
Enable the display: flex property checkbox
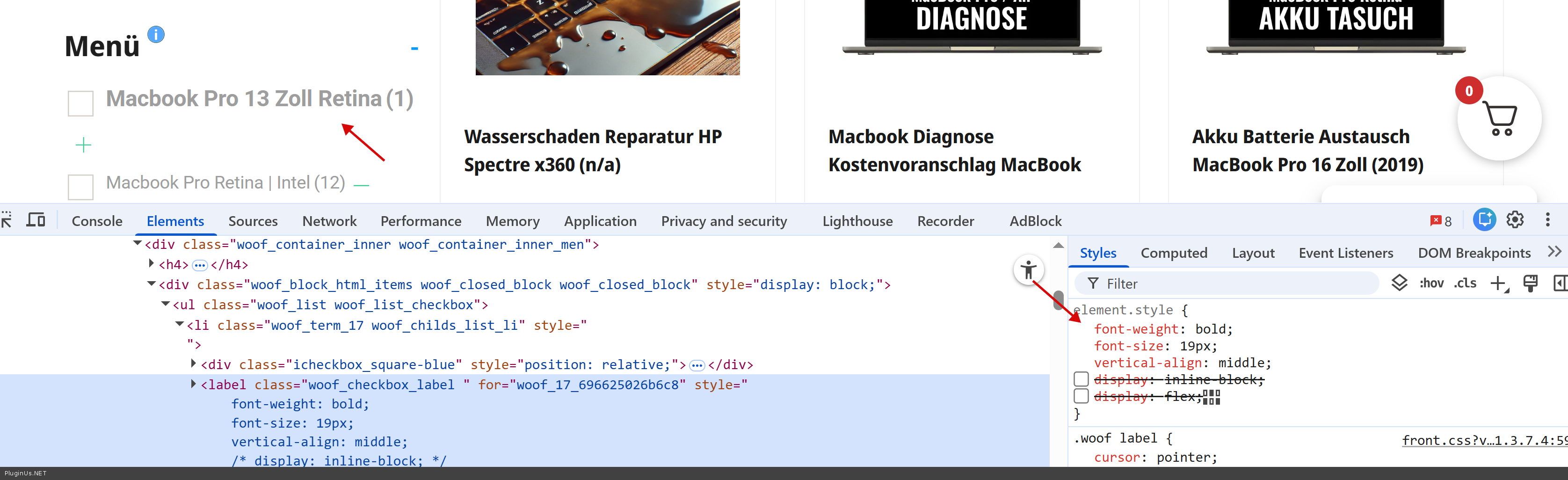click(x=1081, y=397)
